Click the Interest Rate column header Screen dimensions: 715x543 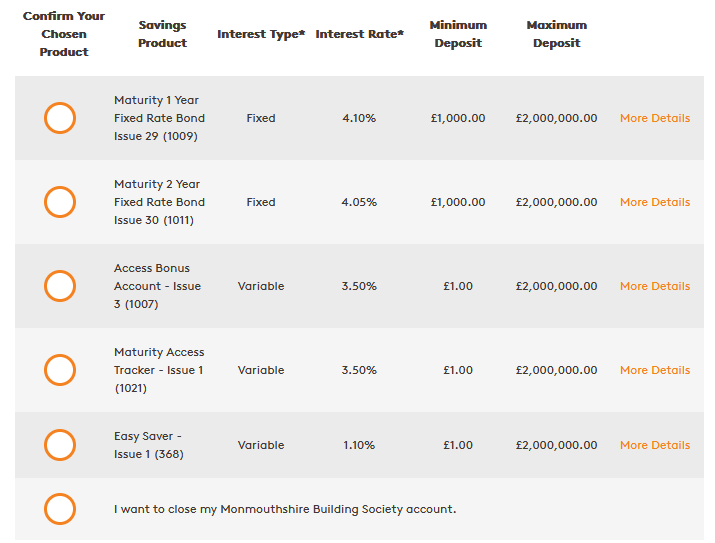click(359, 34)
